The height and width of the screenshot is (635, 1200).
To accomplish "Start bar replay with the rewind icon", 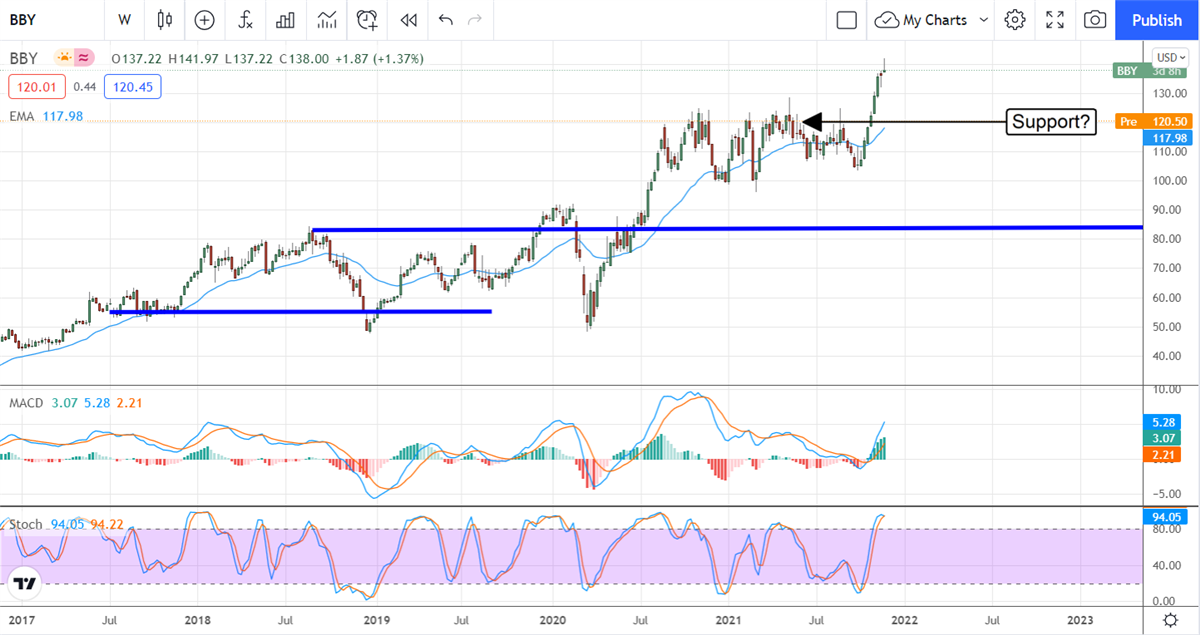I will pos(407,19).
